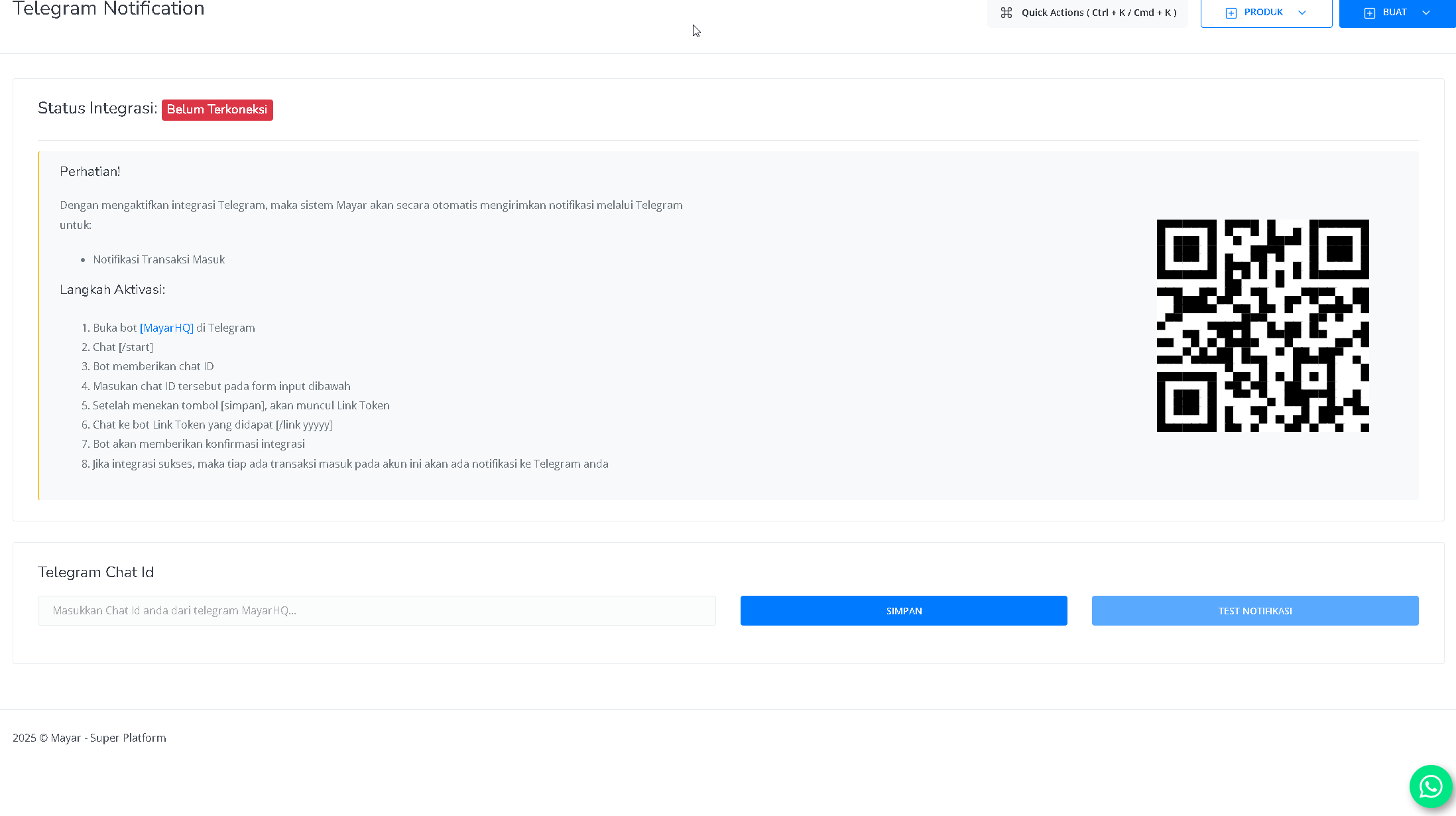Click the Belum Terkoneksi status badge
1456x816 pixels.
tap(217, 109)
